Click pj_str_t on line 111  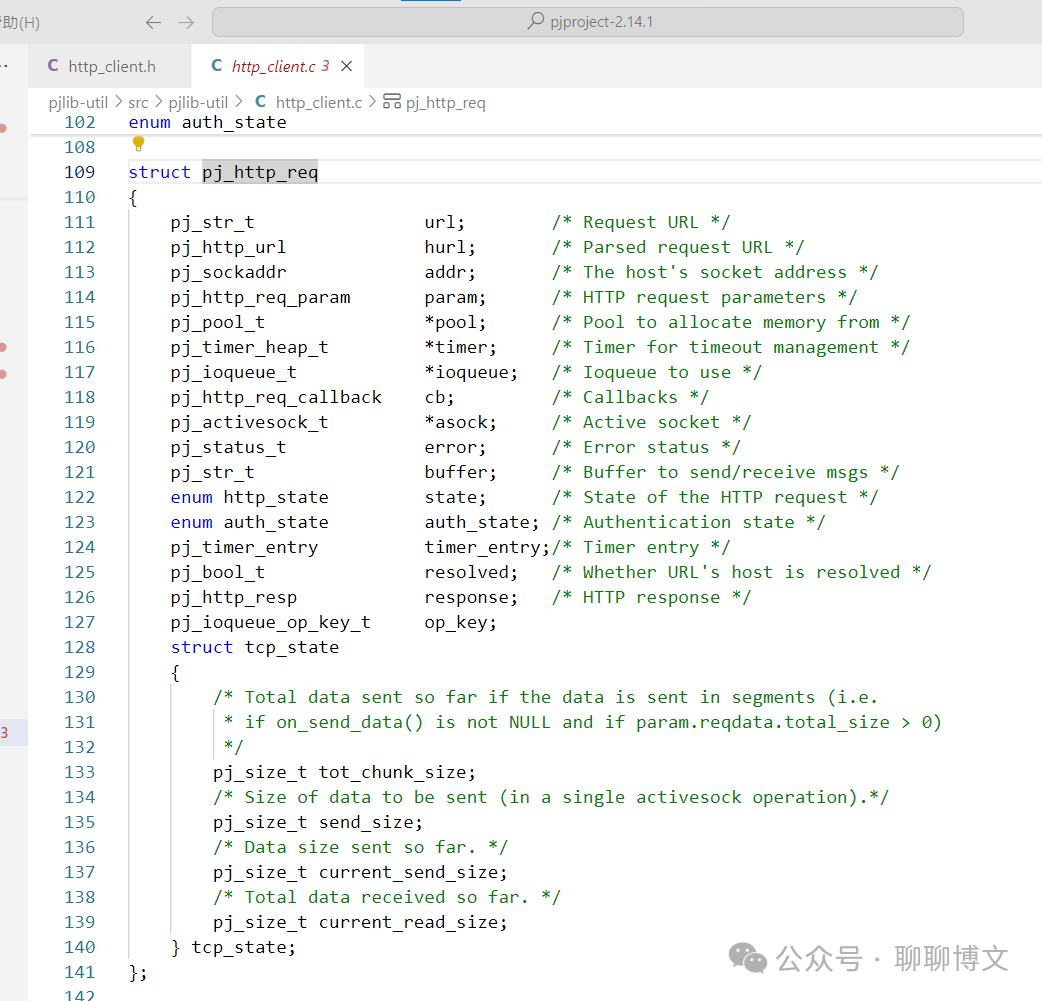click(212, 223)
